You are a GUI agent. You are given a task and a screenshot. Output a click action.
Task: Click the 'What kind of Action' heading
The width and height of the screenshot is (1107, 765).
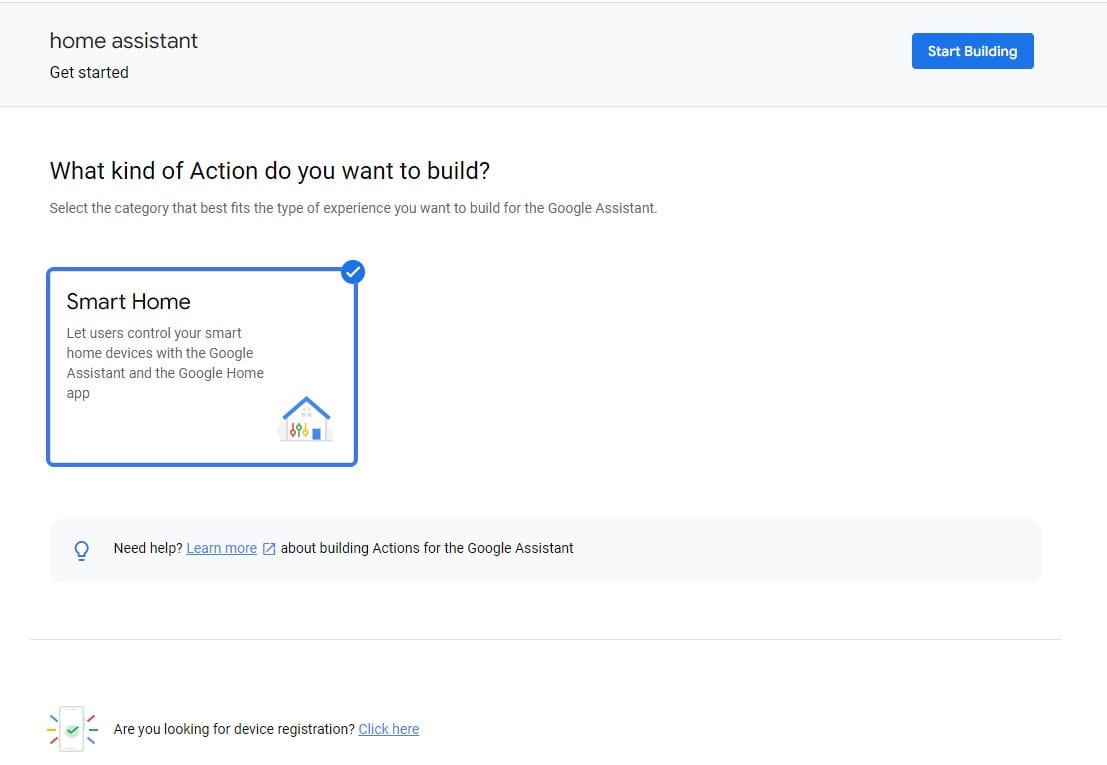[270, 171]
